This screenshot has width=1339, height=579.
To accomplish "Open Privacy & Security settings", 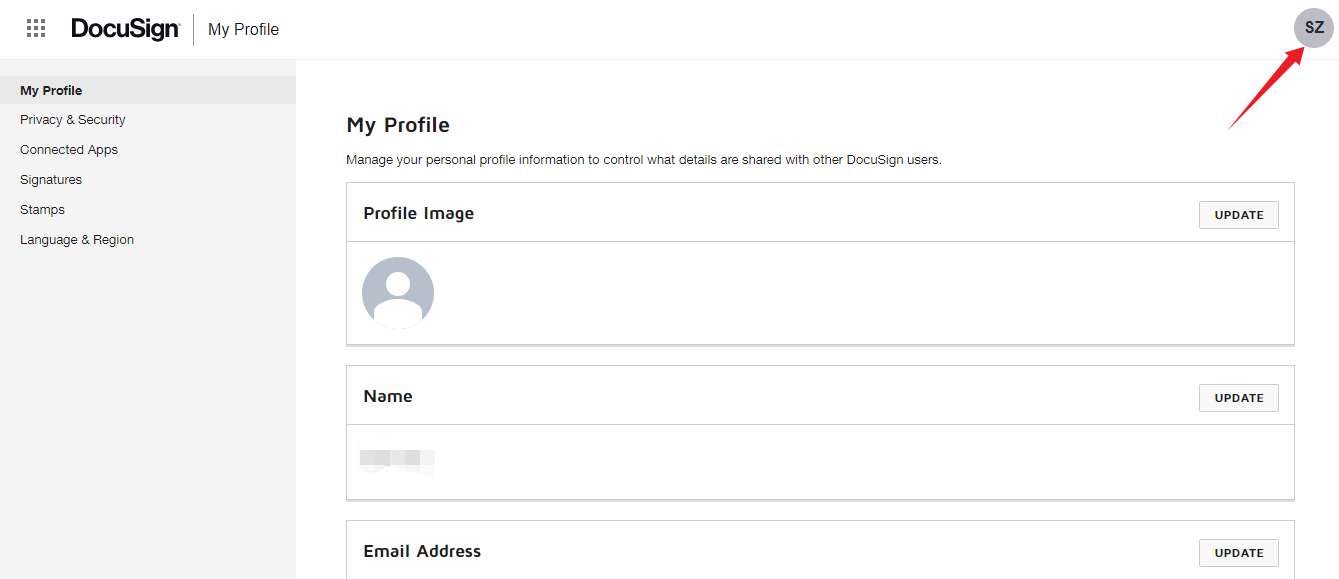I will [73, 120].
